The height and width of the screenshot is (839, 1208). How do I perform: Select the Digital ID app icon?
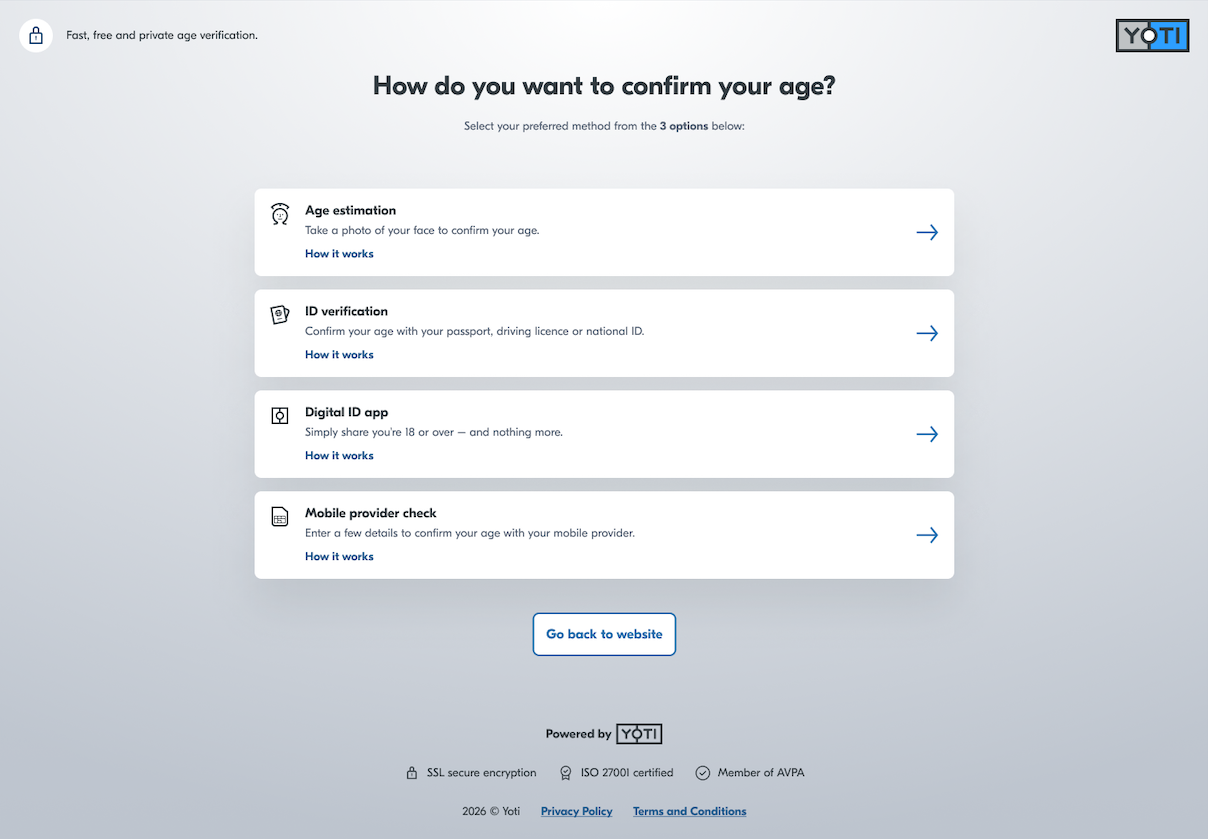279,415
